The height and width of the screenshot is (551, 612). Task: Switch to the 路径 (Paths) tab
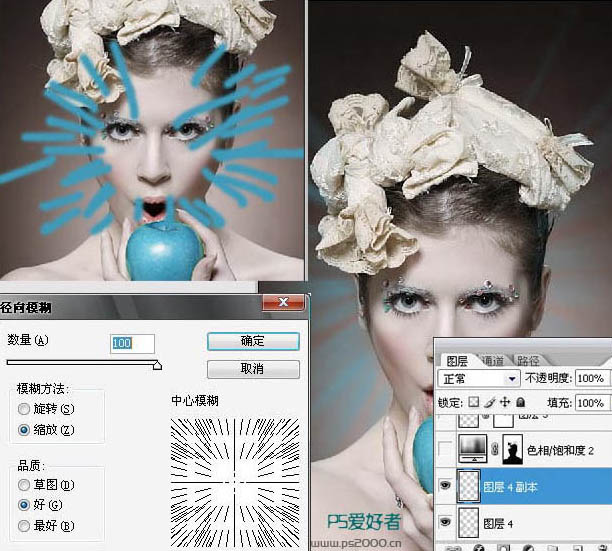coord(526,361)
